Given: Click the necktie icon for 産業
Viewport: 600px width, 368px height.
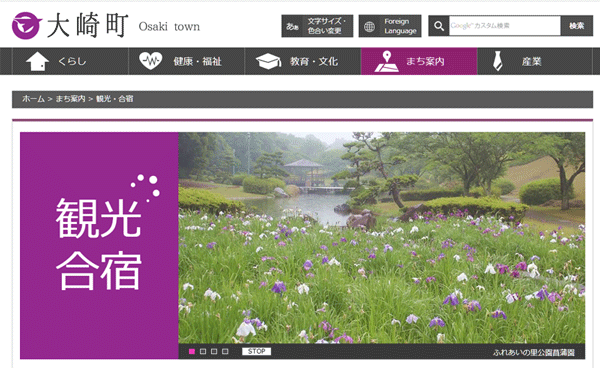Looking at the screenshot, I should pyautogui.click(x=497, y=61).
